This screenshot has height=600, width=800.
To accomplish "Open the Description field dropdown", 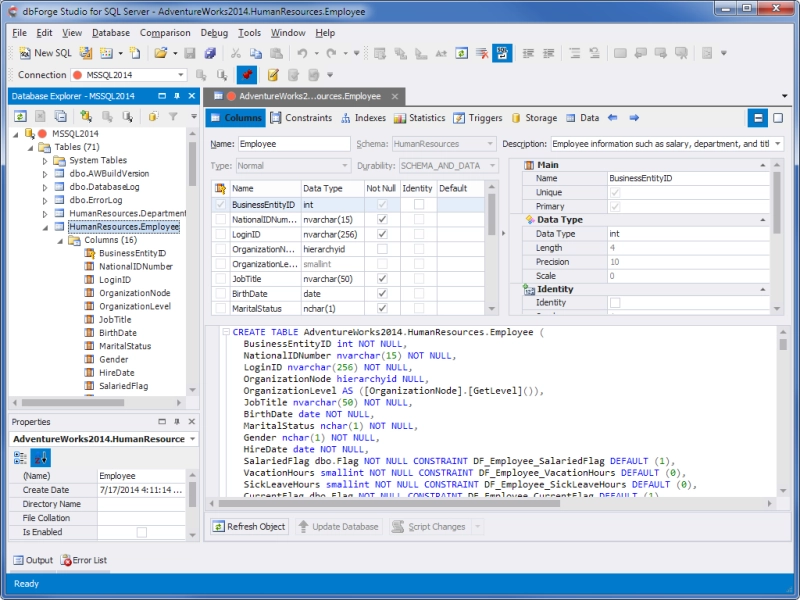I will click(778, 144).
